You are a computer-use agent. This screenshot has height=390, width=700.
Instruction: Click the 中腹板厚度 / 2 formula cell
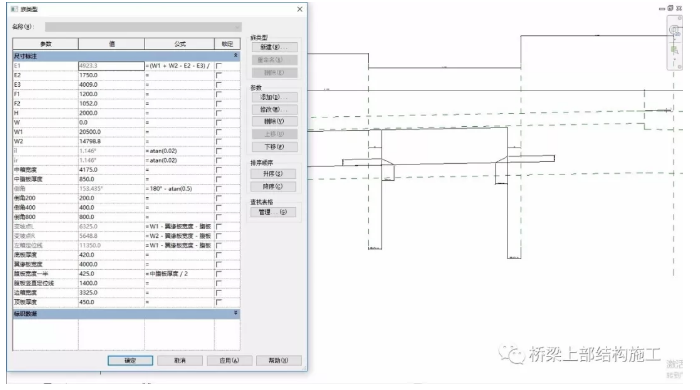coord(179,274)
